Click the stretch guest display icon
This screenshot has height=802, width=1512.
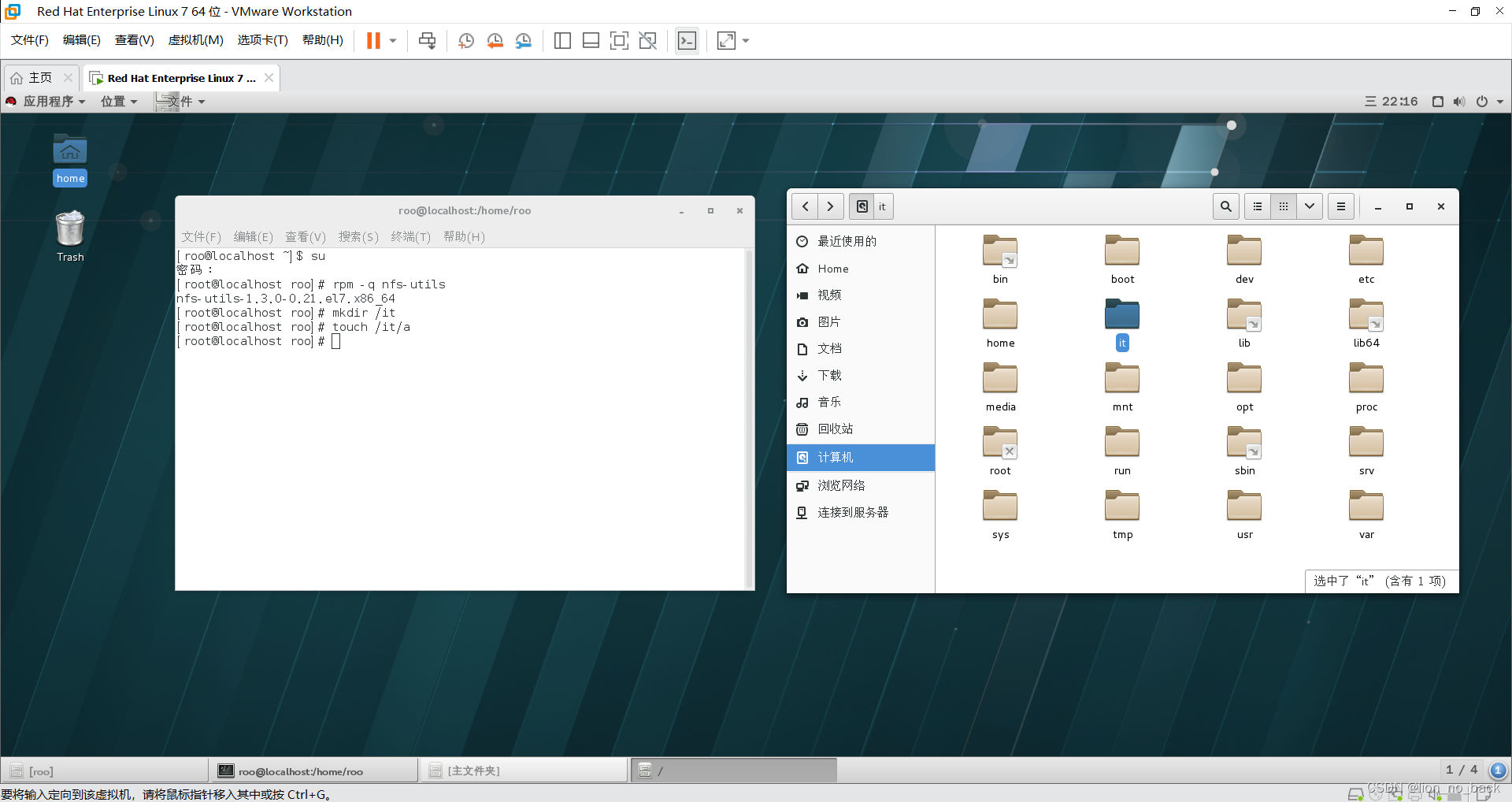726,40
